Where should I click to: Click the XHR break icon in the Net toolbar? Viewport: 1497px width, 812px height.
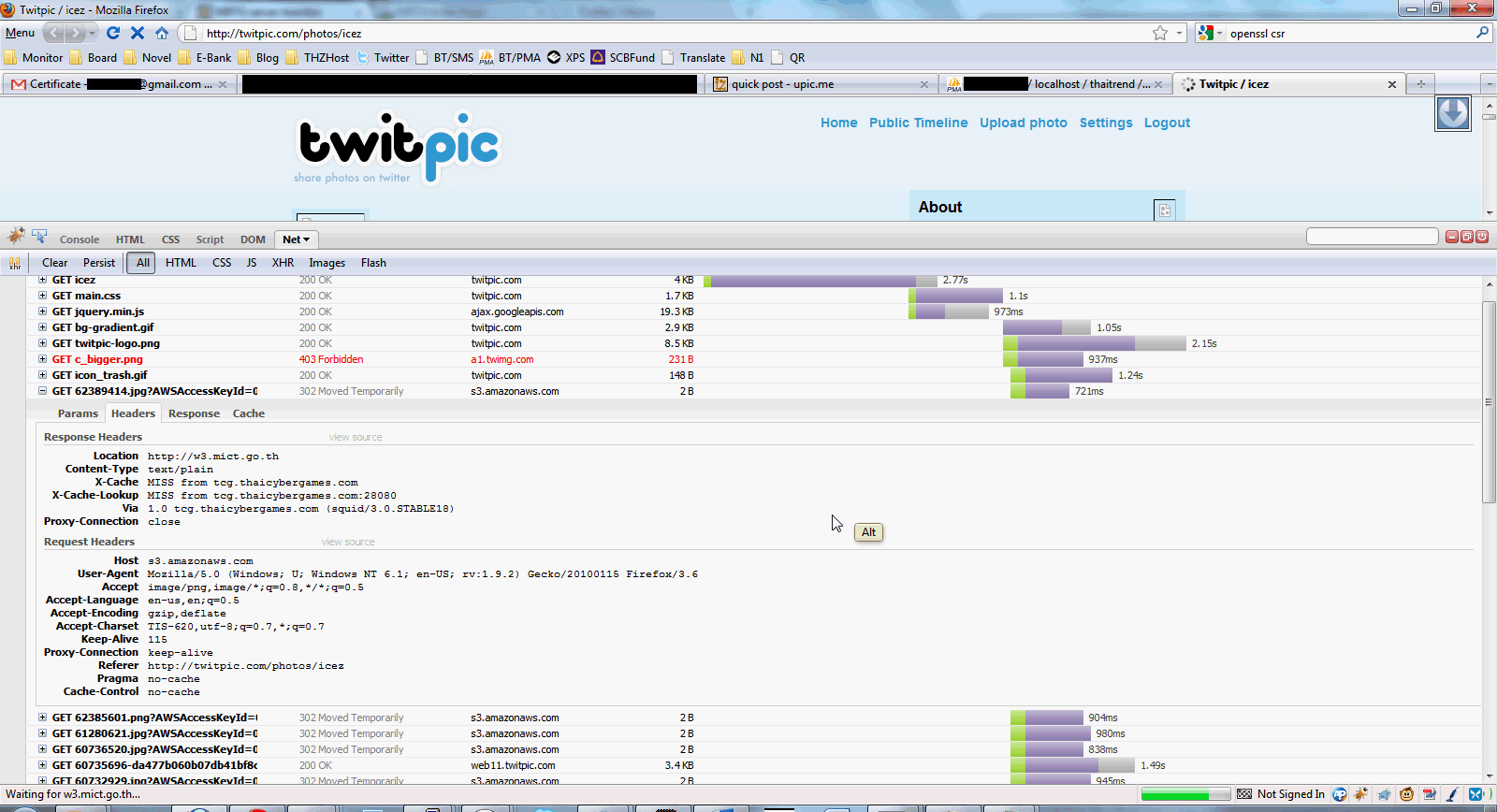[x=15, y=263]
